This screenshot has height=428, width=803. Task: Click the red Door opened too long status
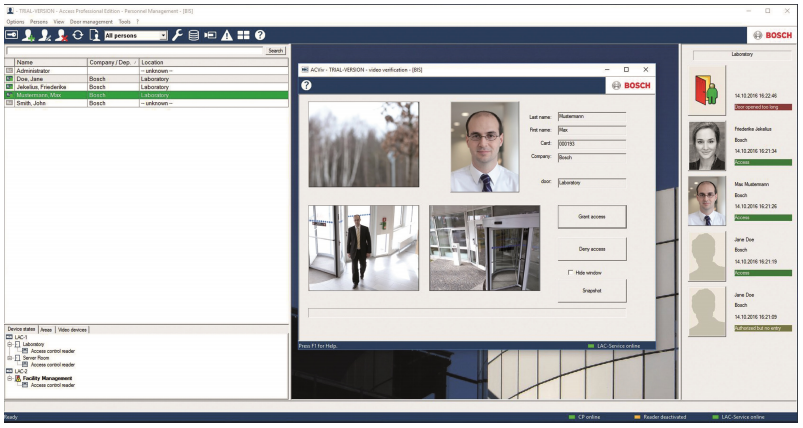pyautogui.click(x=763, y=107)
